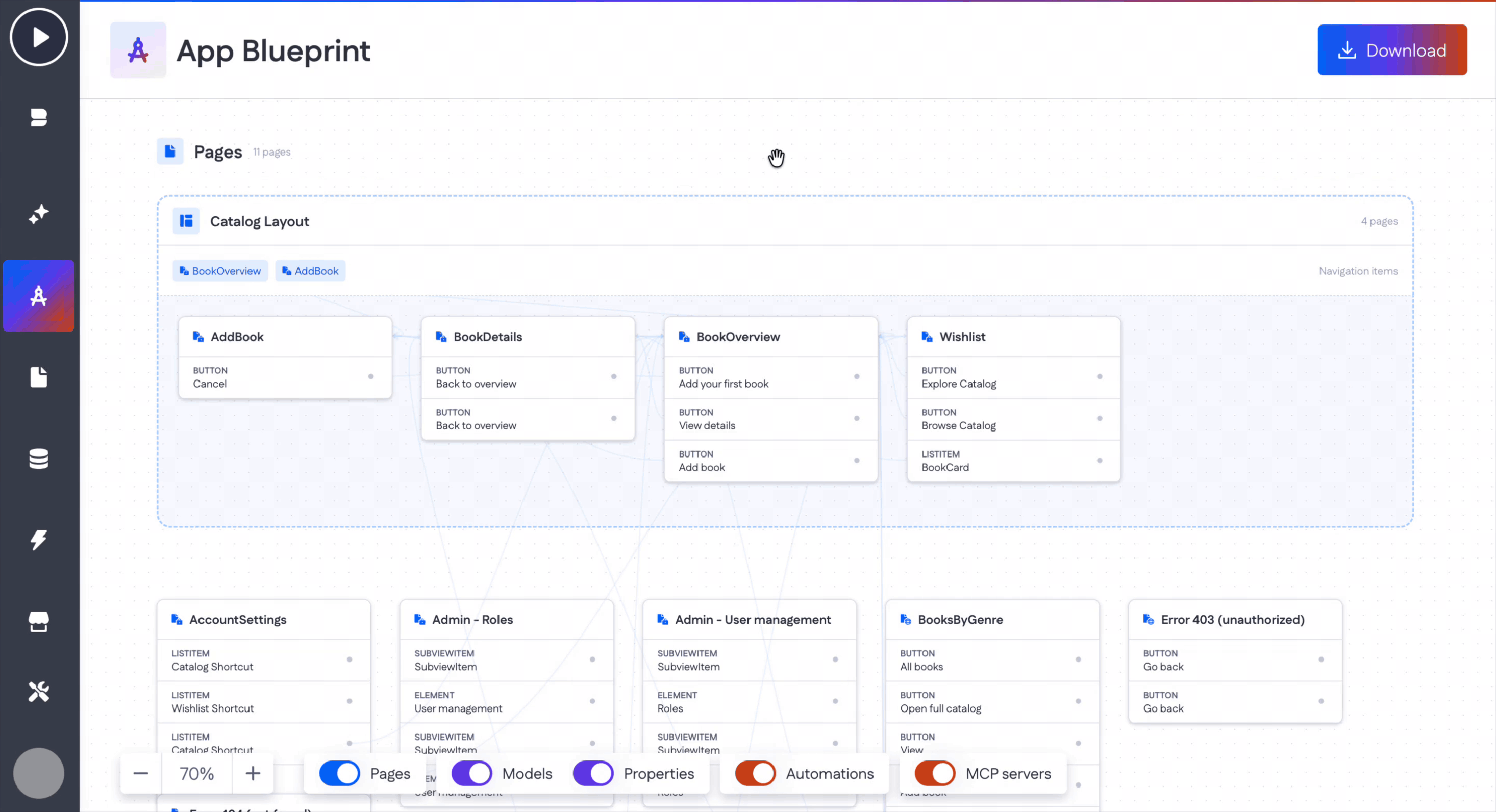
Task: Click the connector dot on View details row
Action: (857, 418)
